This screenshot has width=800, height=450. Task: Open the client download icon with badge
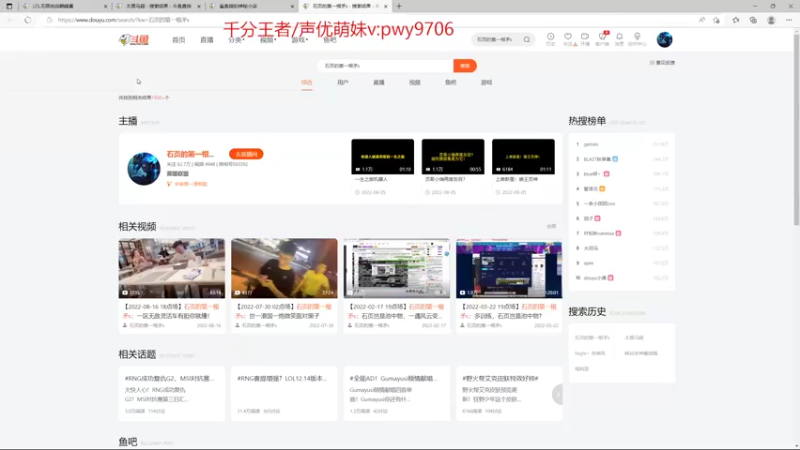[x=602, y=39]
